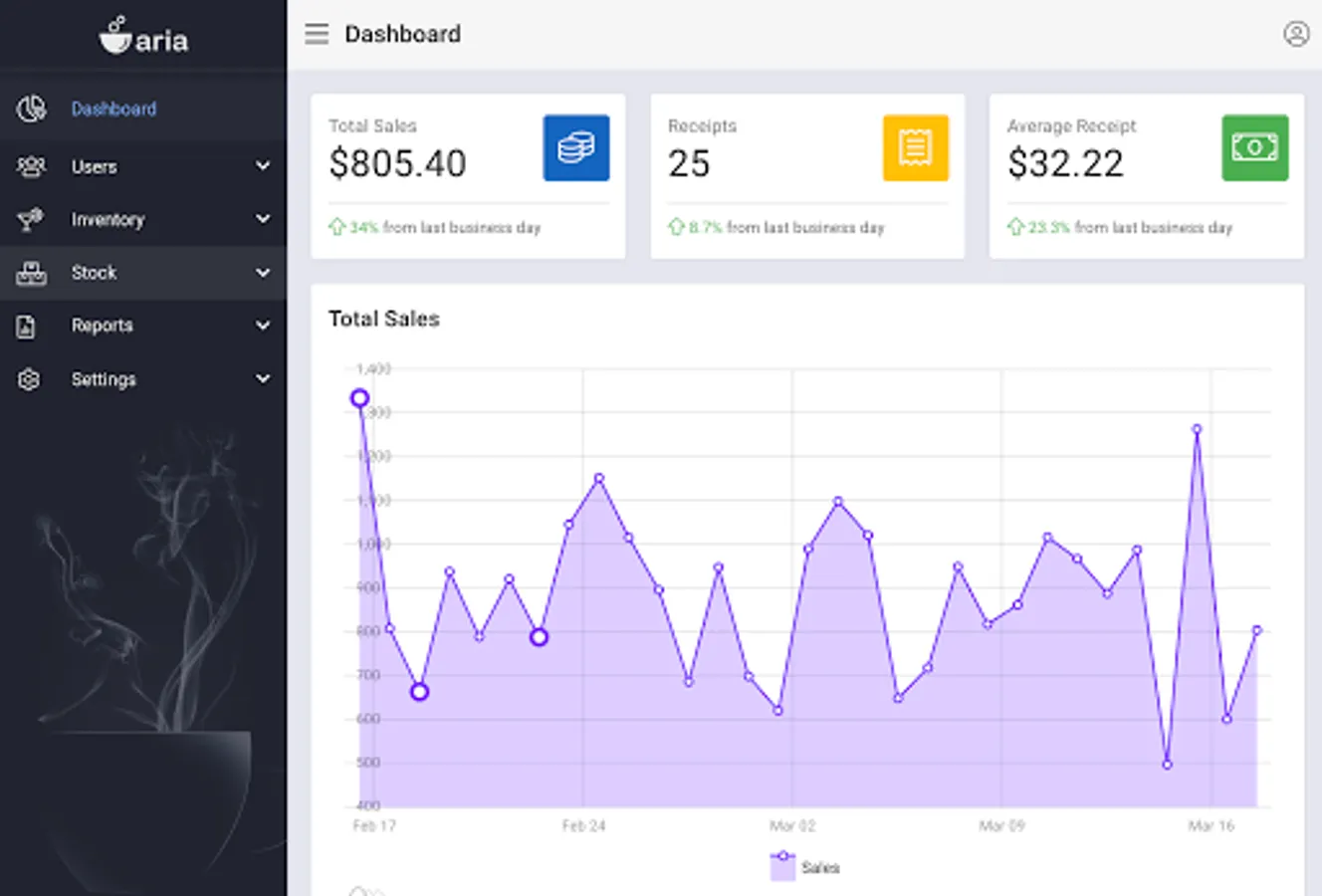Expand the Reports menu chevron
1322x896 pixels.
point(263,326)
